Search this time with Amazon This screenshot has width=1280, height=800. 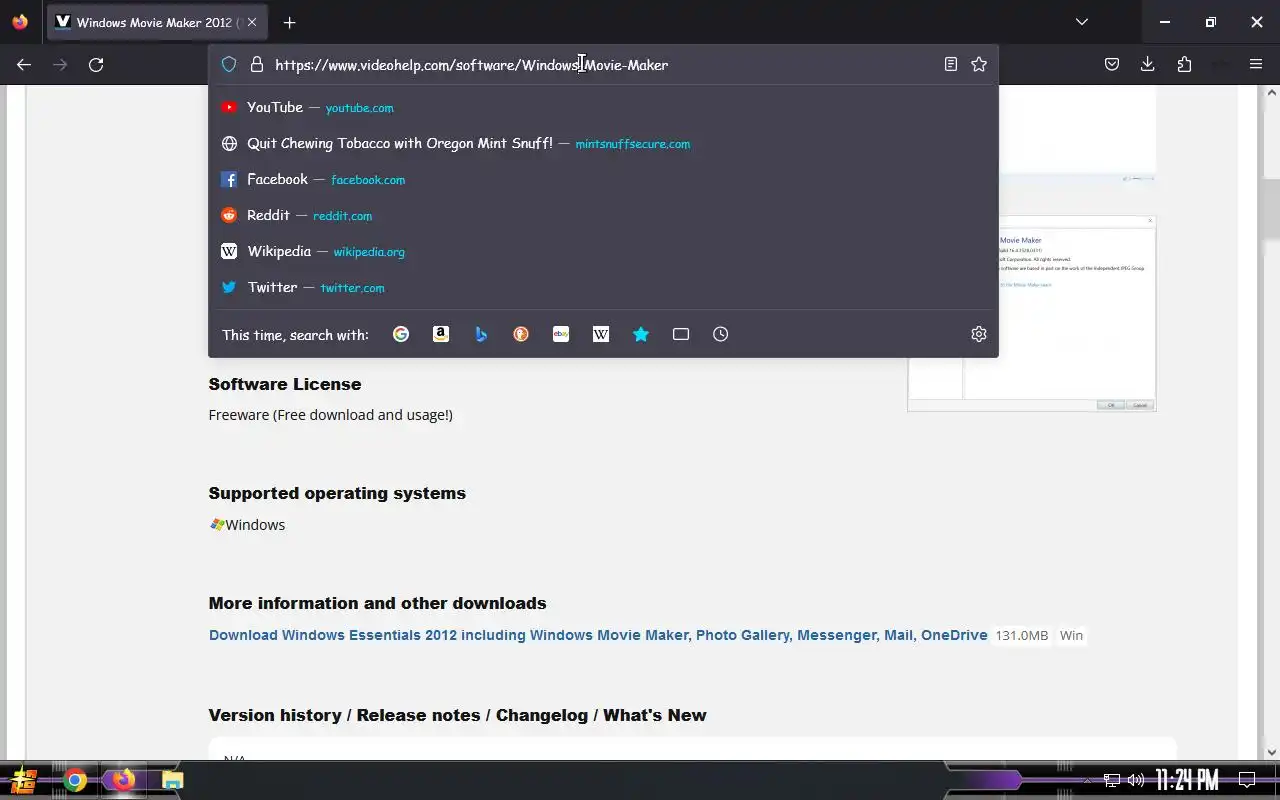pos(441,334)
